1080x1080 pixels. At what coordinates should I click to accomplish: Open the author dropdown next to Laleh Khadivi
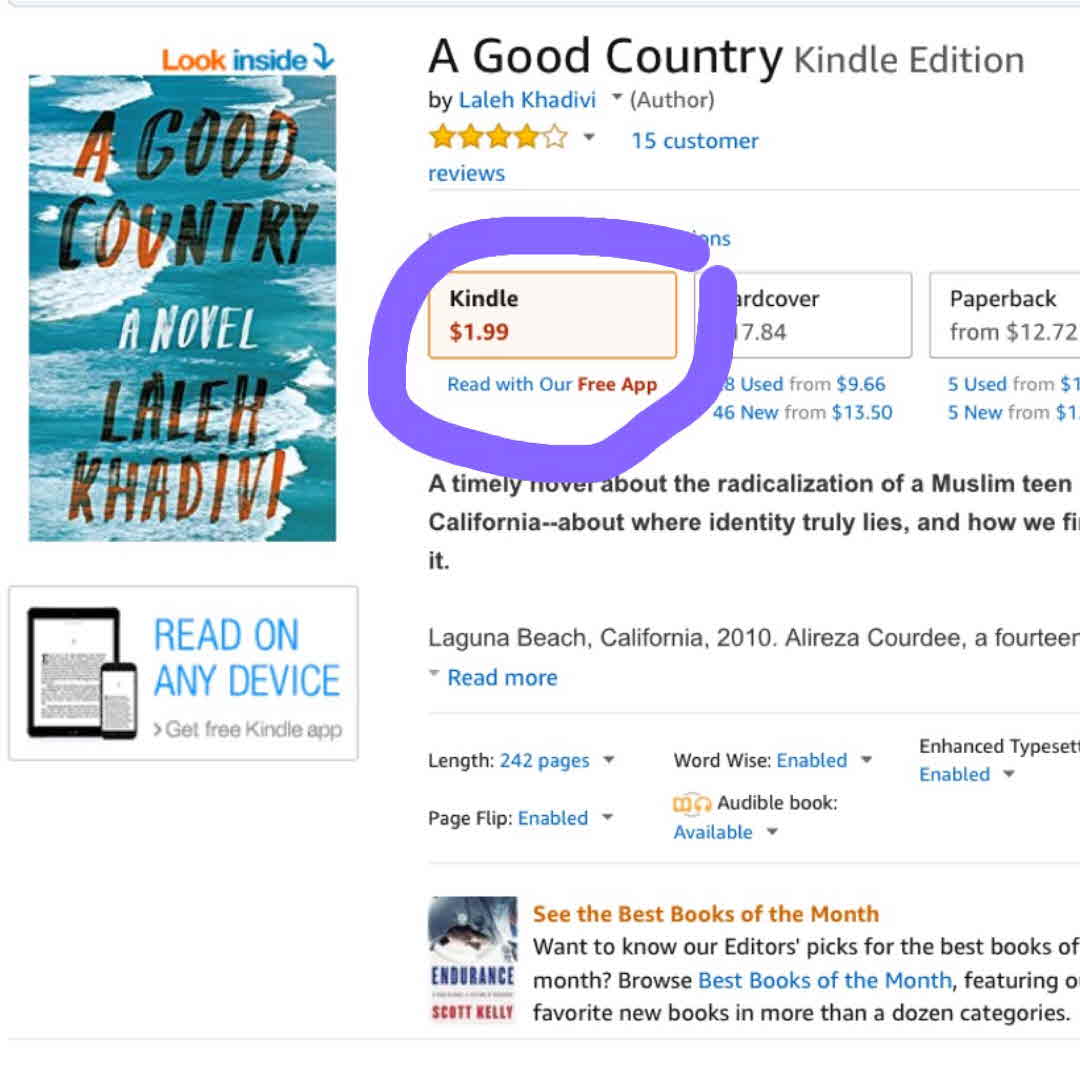[x=617, y=99]
